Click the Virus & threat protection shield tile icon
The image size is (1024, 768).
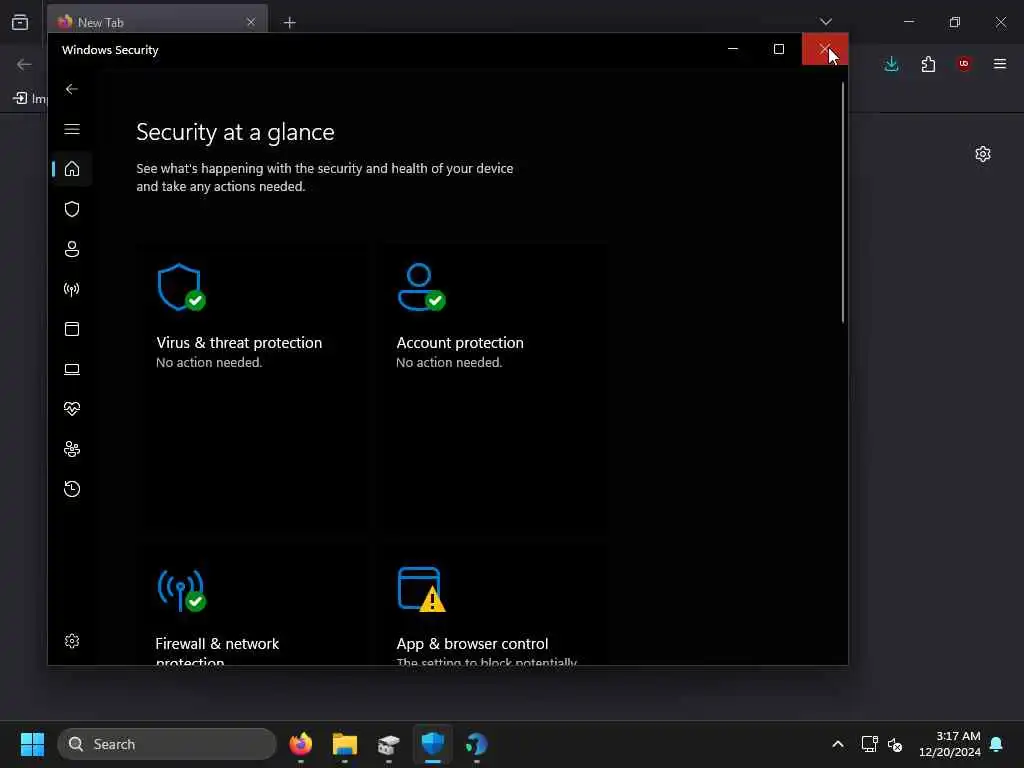pyautogui.click(x=181, y=287)
